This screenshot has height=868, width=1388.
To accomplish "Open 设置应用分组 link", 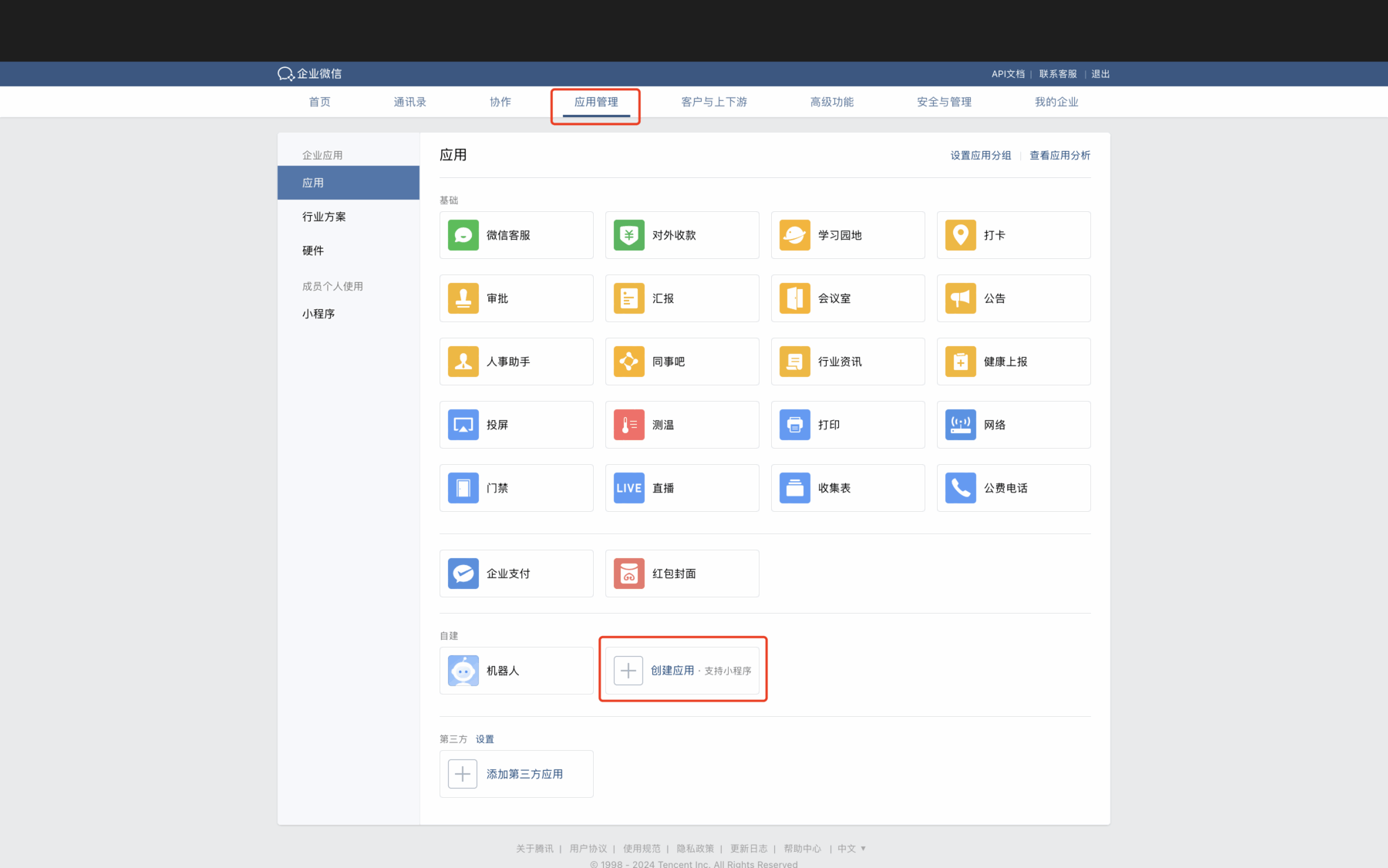I will (x=981, y=155).
